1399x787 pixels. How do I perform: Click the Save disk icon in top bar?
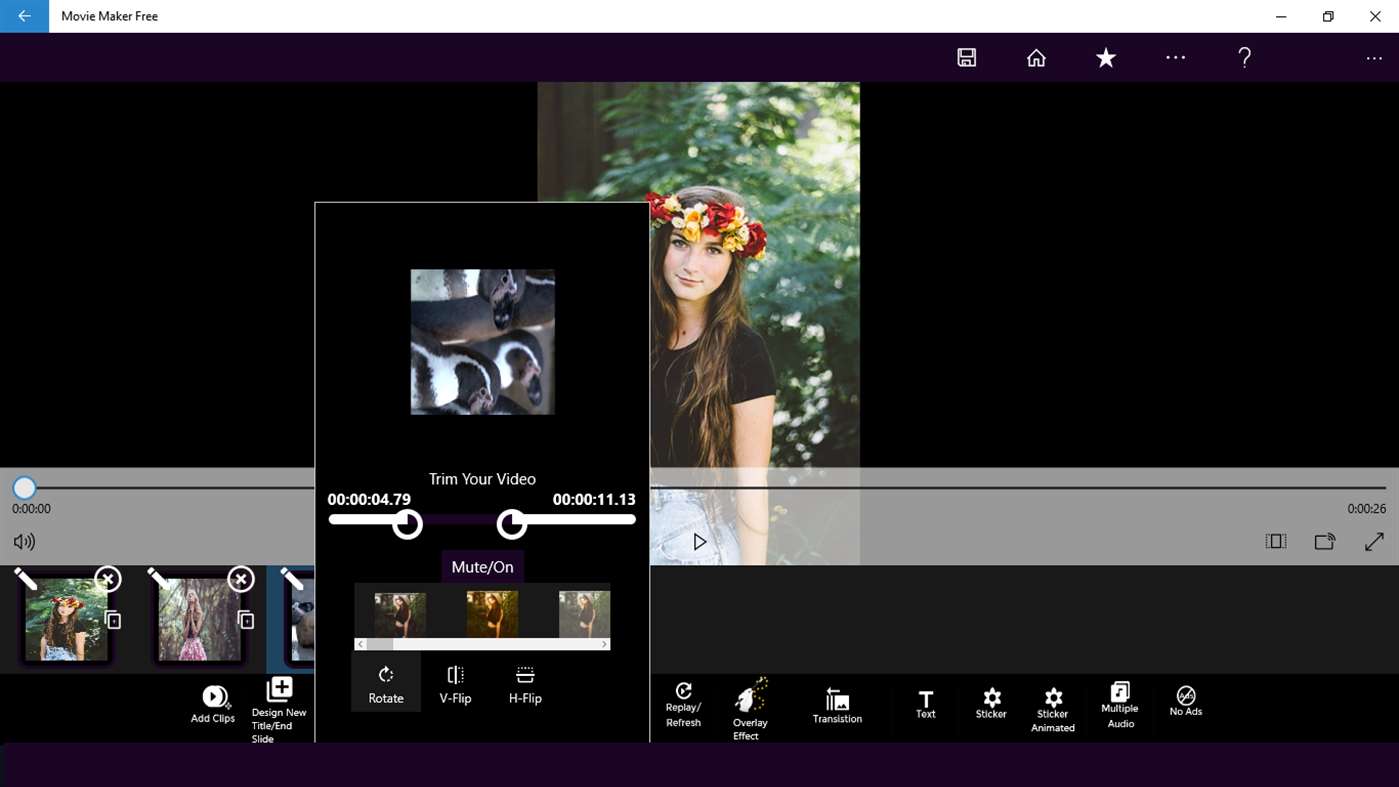coord(966,58)
